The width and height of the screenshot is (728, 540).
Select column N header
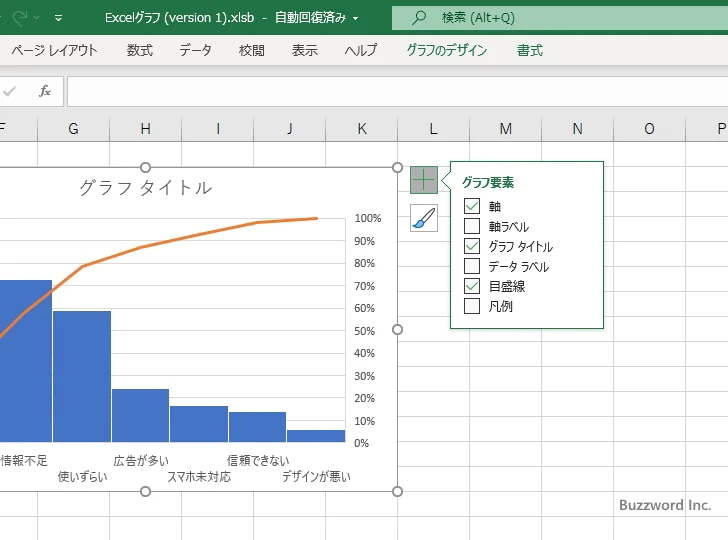point(577,129)
